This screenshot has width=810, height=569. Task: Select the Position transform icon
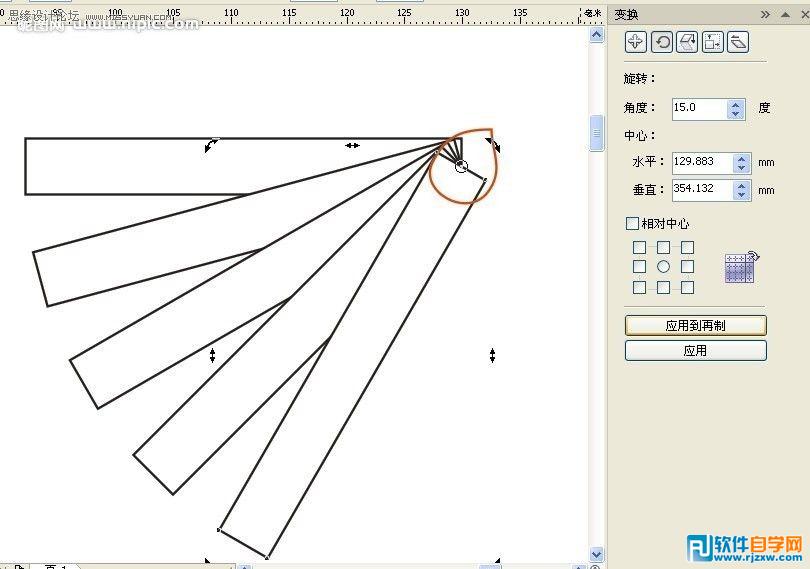point(635,41)
